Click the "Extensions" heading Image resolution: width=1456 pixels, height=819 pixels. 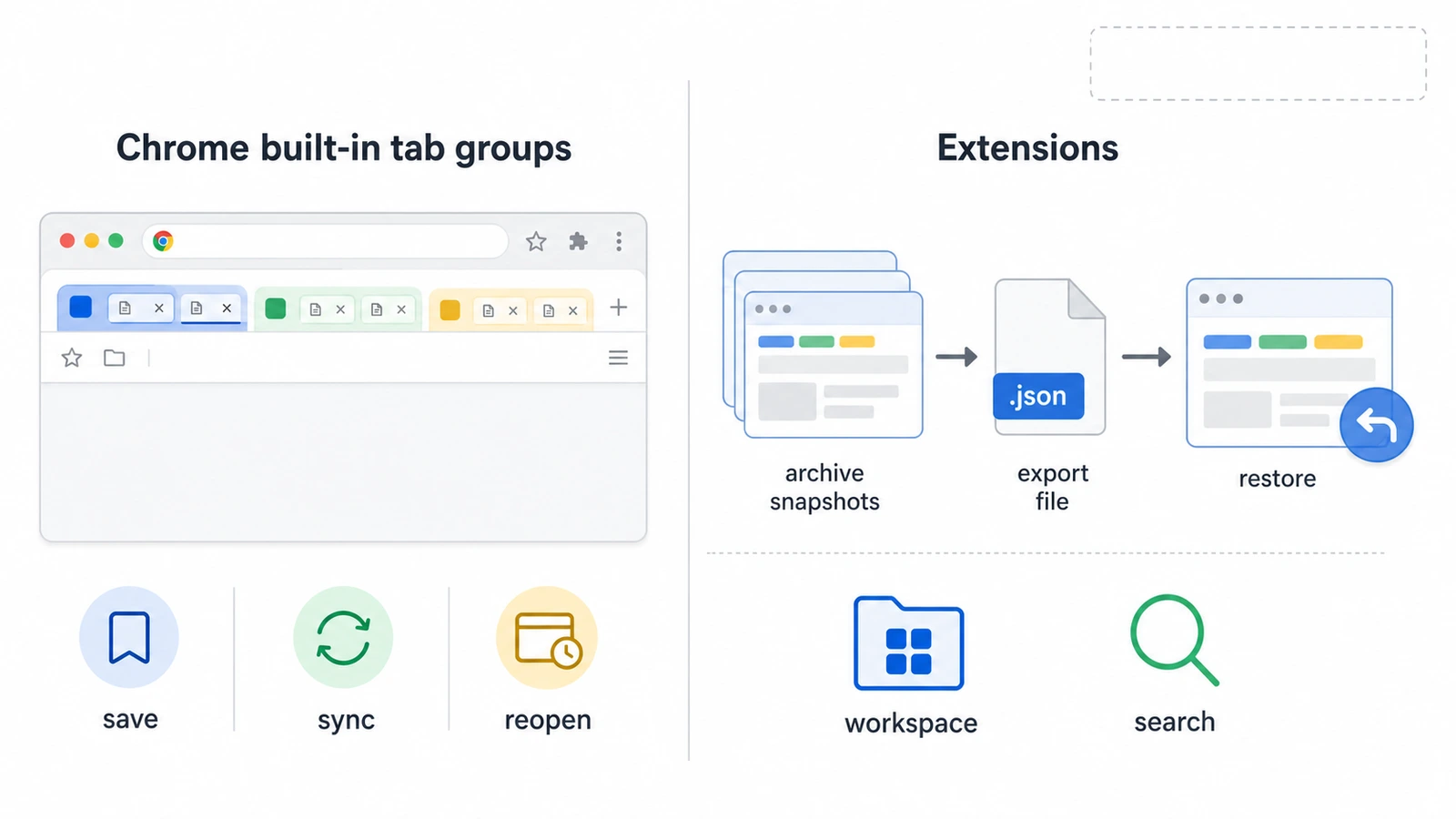(x=1027, y=148)
